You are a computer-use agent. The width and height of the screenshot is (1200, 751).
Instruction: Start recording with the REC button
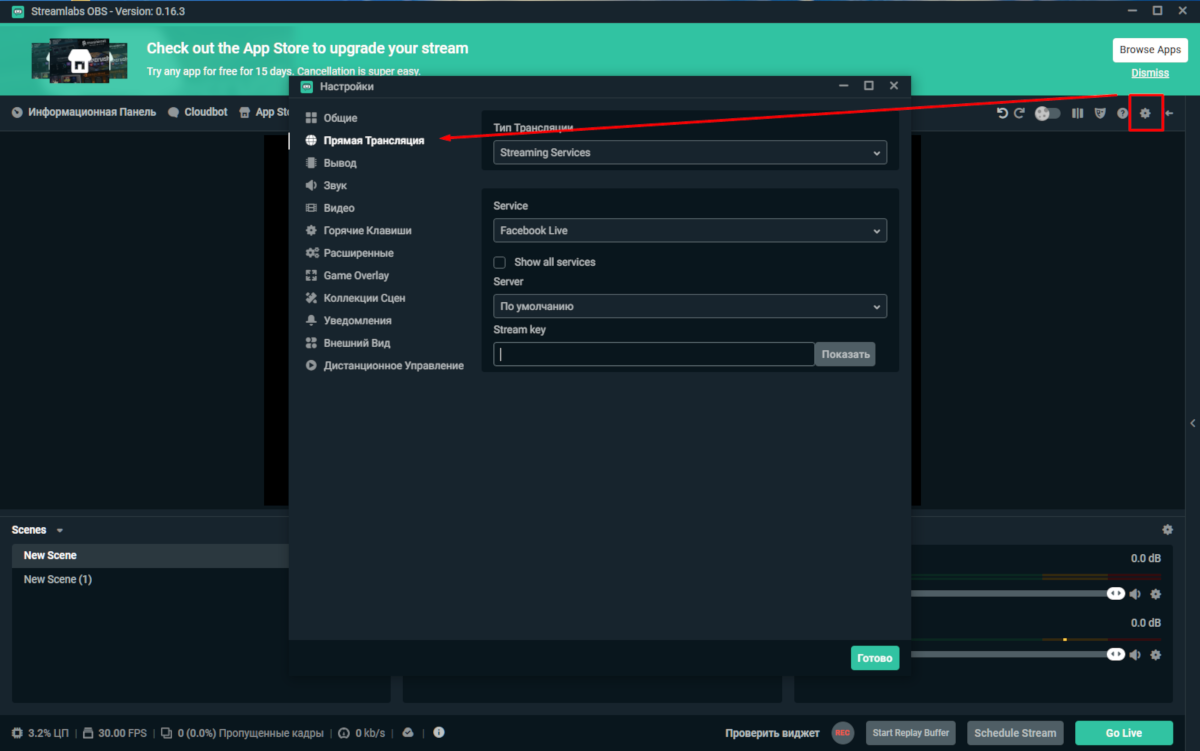(842, 733)
